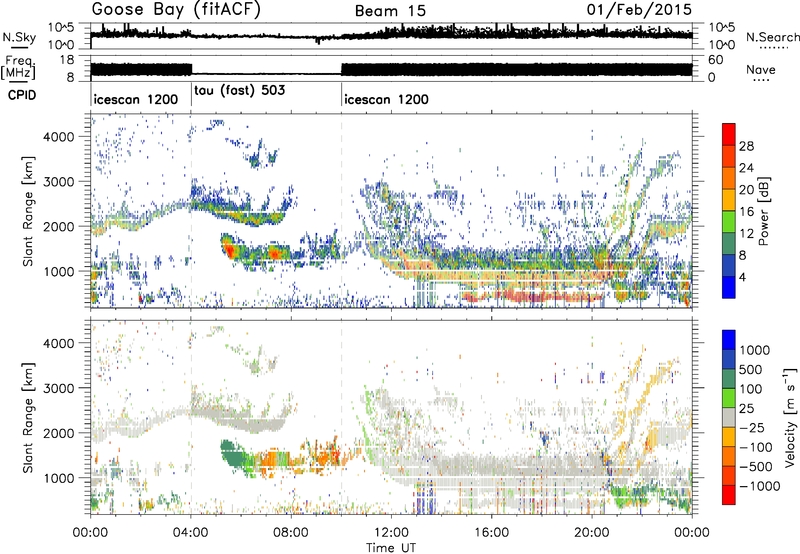This screenshot has height=554, width=800.
Task: Click the blue top of velocity colorbar
Action: (729, 340)
